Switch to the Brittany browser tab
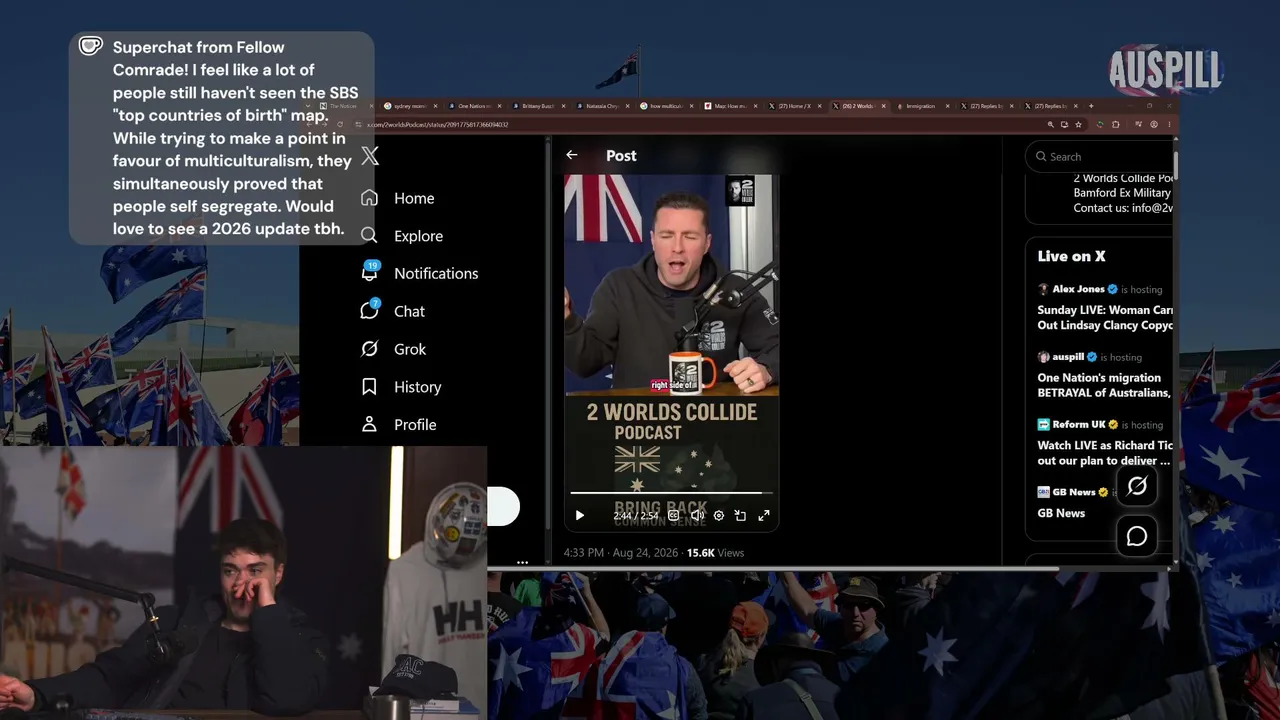 [x=539, y=106]
